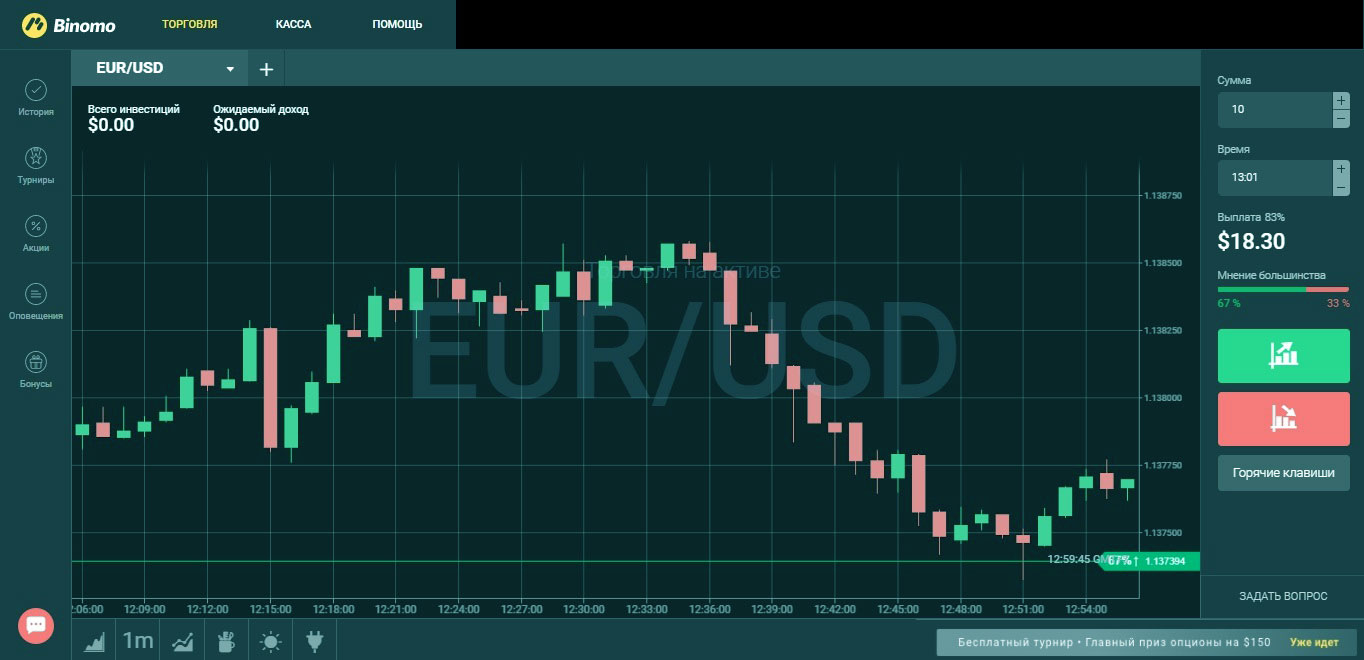
Task: Open the Бесплатный турнир banner
Action: 1148,642
